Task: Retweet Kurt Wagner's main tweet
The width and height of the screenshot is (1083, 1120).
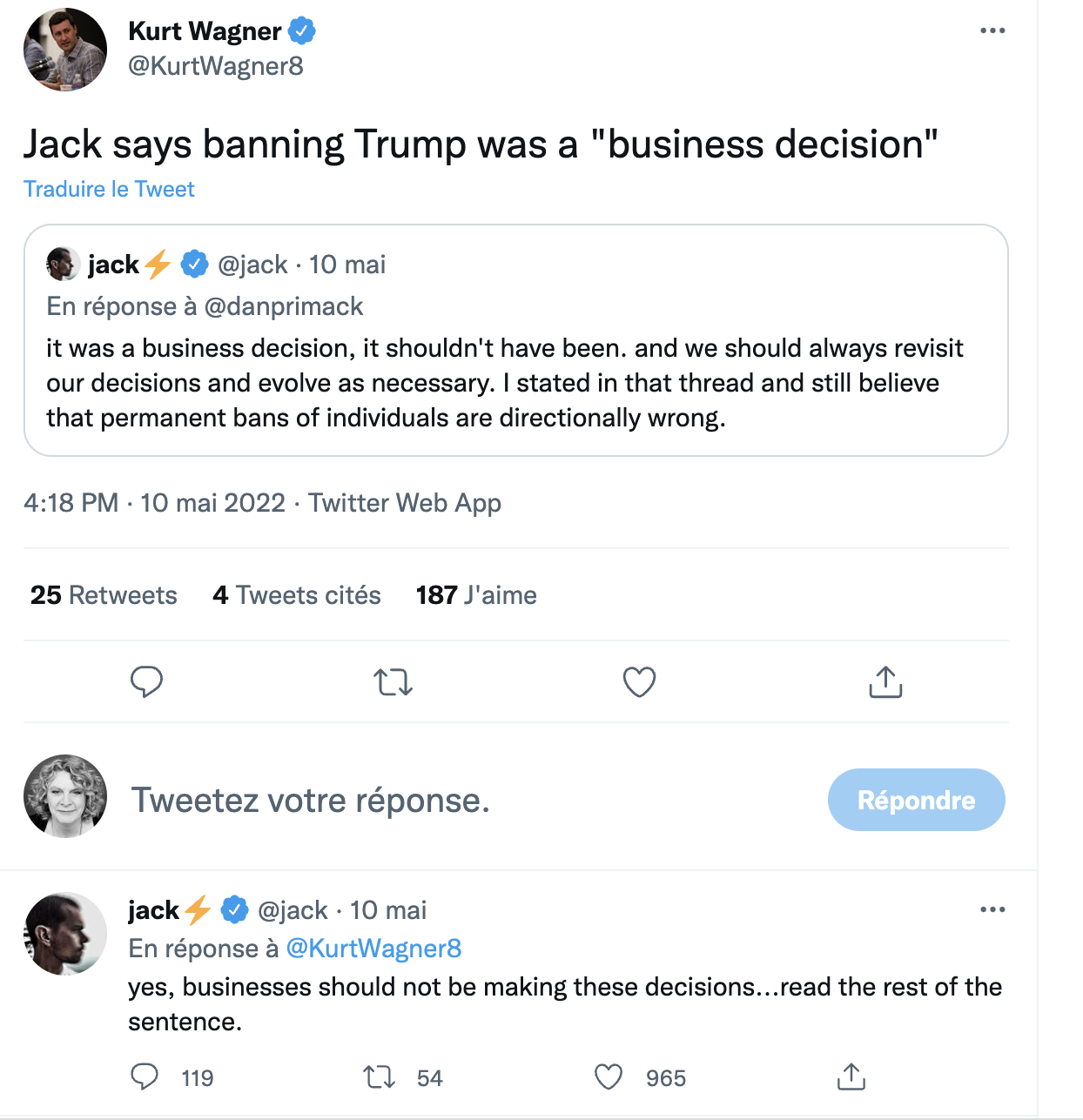Action: 393,682
